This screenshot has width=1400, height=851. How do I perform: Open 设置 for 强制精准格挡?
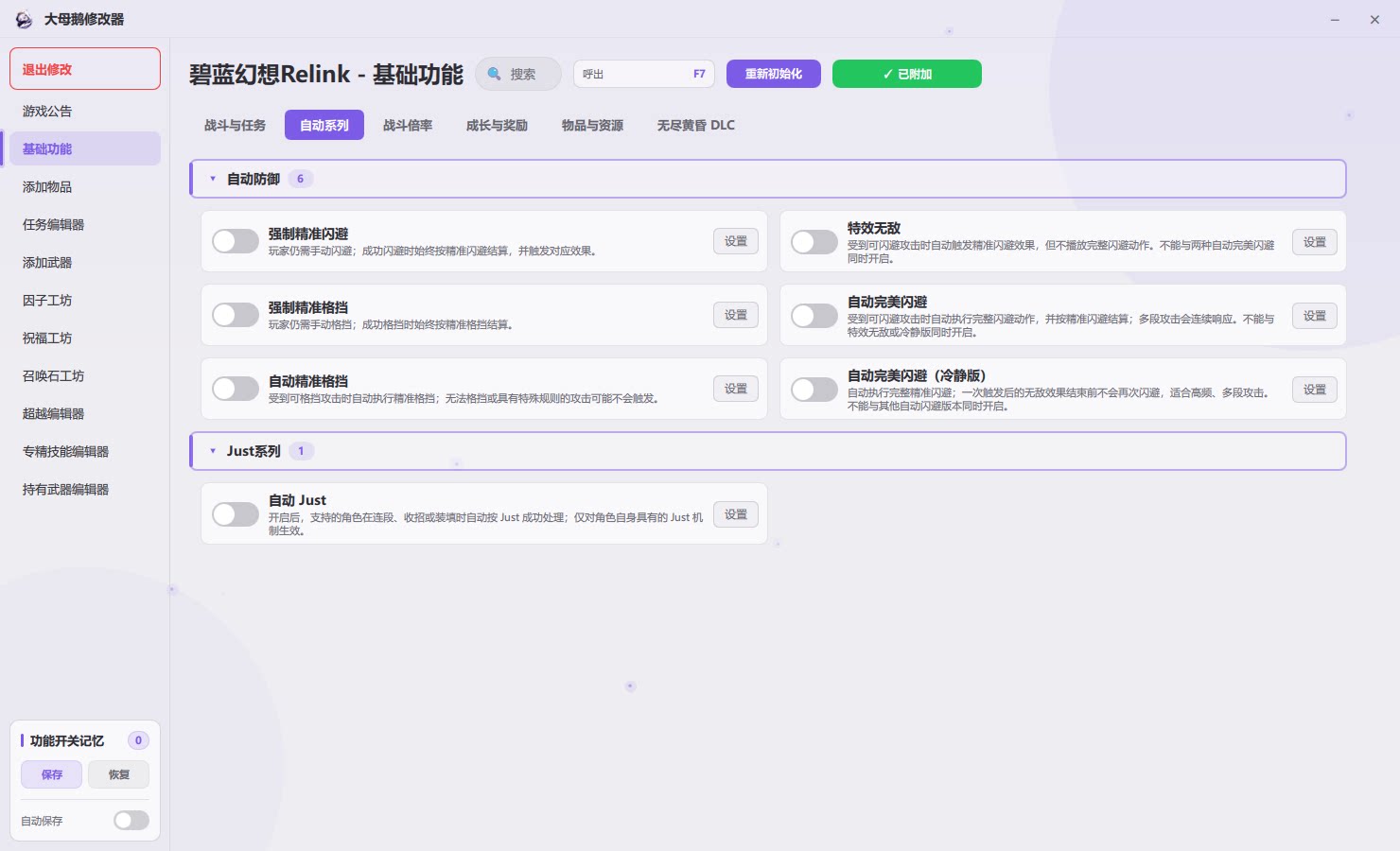tap(736, 315)
